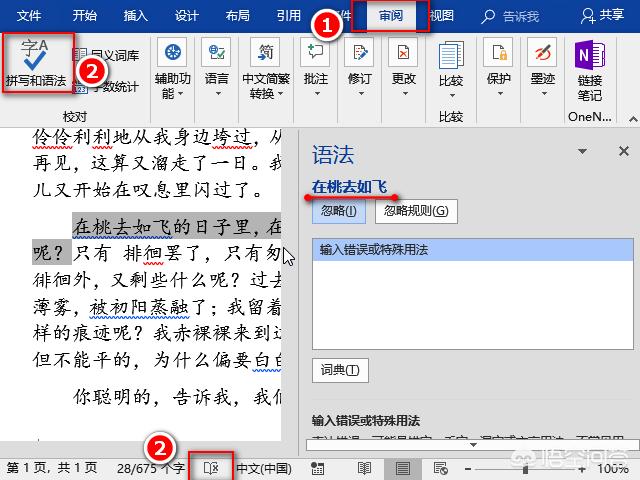Click the flagged word 伶伶 in the document
This screenshot has width=640, height=480.
(52, 137)
